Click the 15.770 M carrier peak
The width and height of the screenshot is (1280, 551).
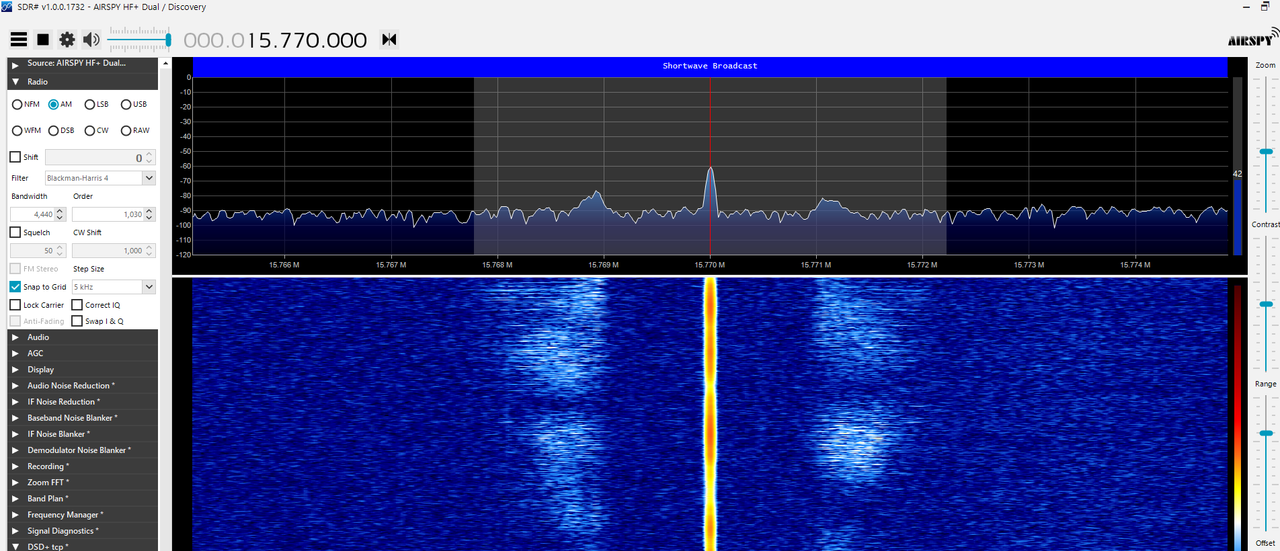tap(710, 168)
